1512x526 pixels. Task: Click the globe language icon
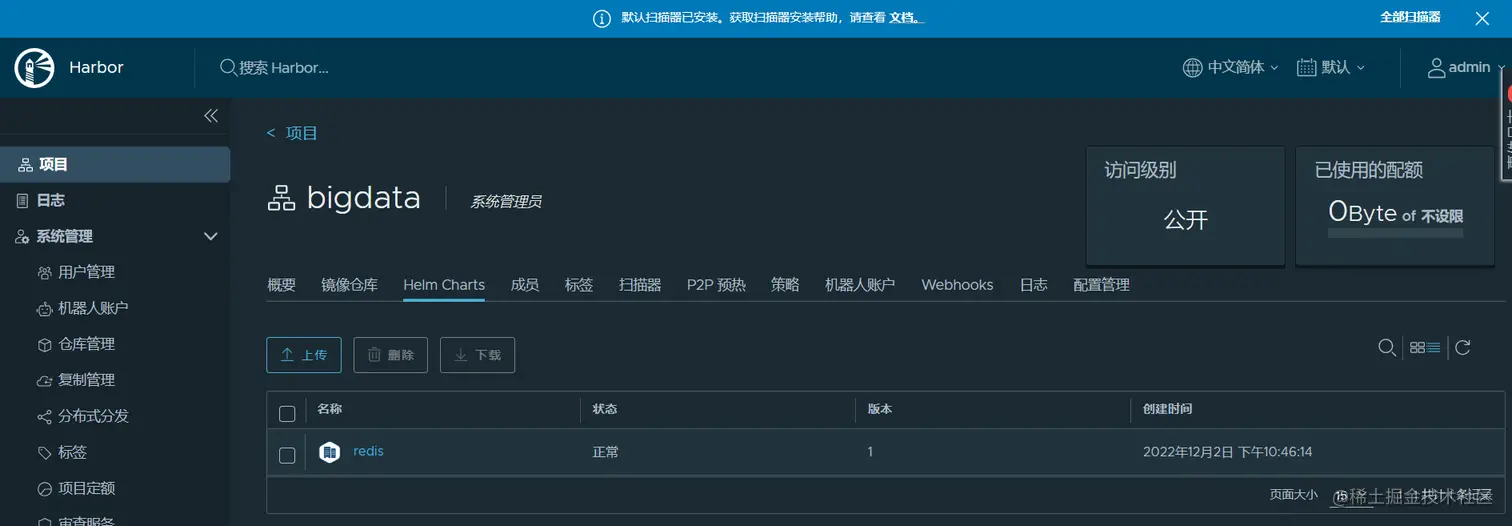tap(1192, 68)
